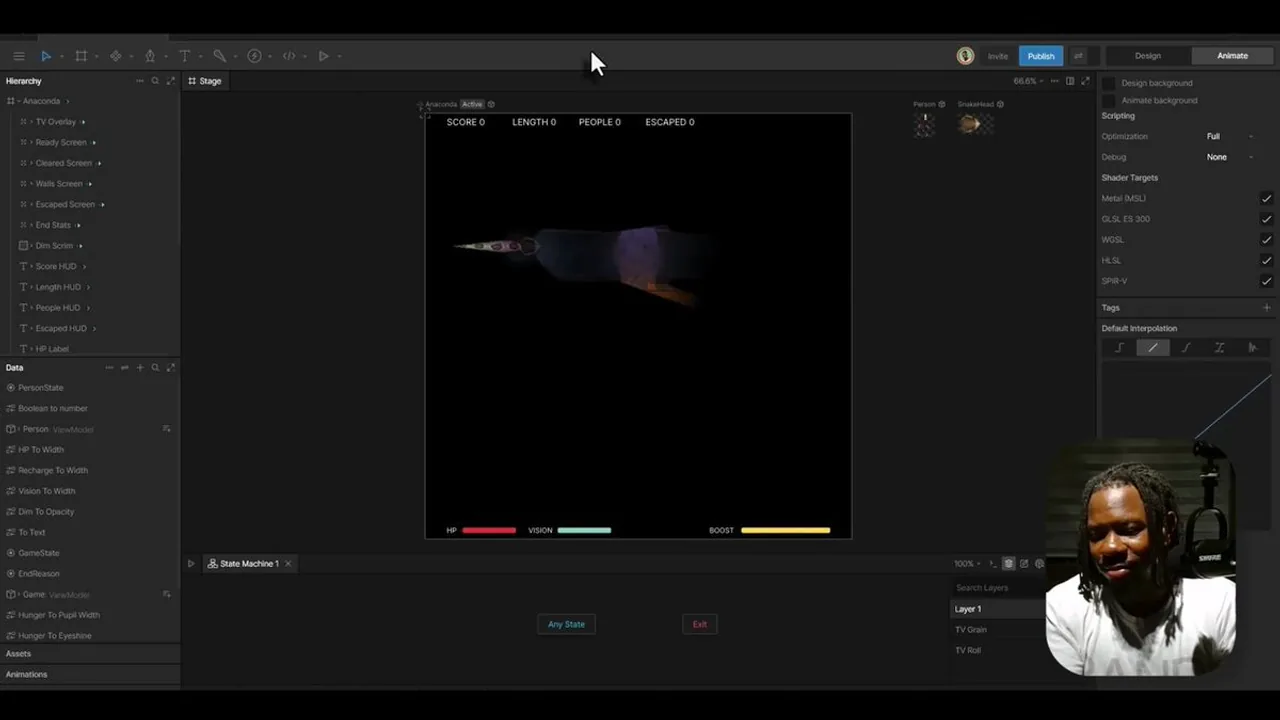The image size is (1280, 720).
Task: Add a new tag
Action: 1266,308
